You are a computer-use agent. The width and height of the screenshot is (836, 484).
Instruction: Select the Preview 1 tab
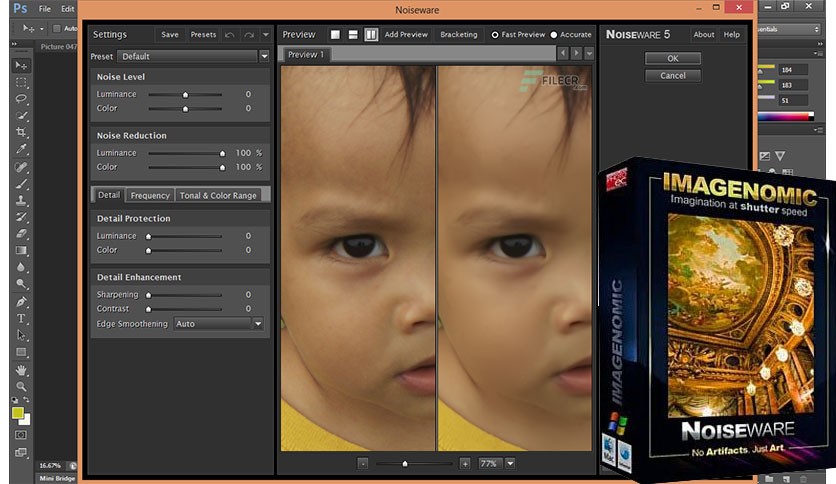(x=306, y=54)
